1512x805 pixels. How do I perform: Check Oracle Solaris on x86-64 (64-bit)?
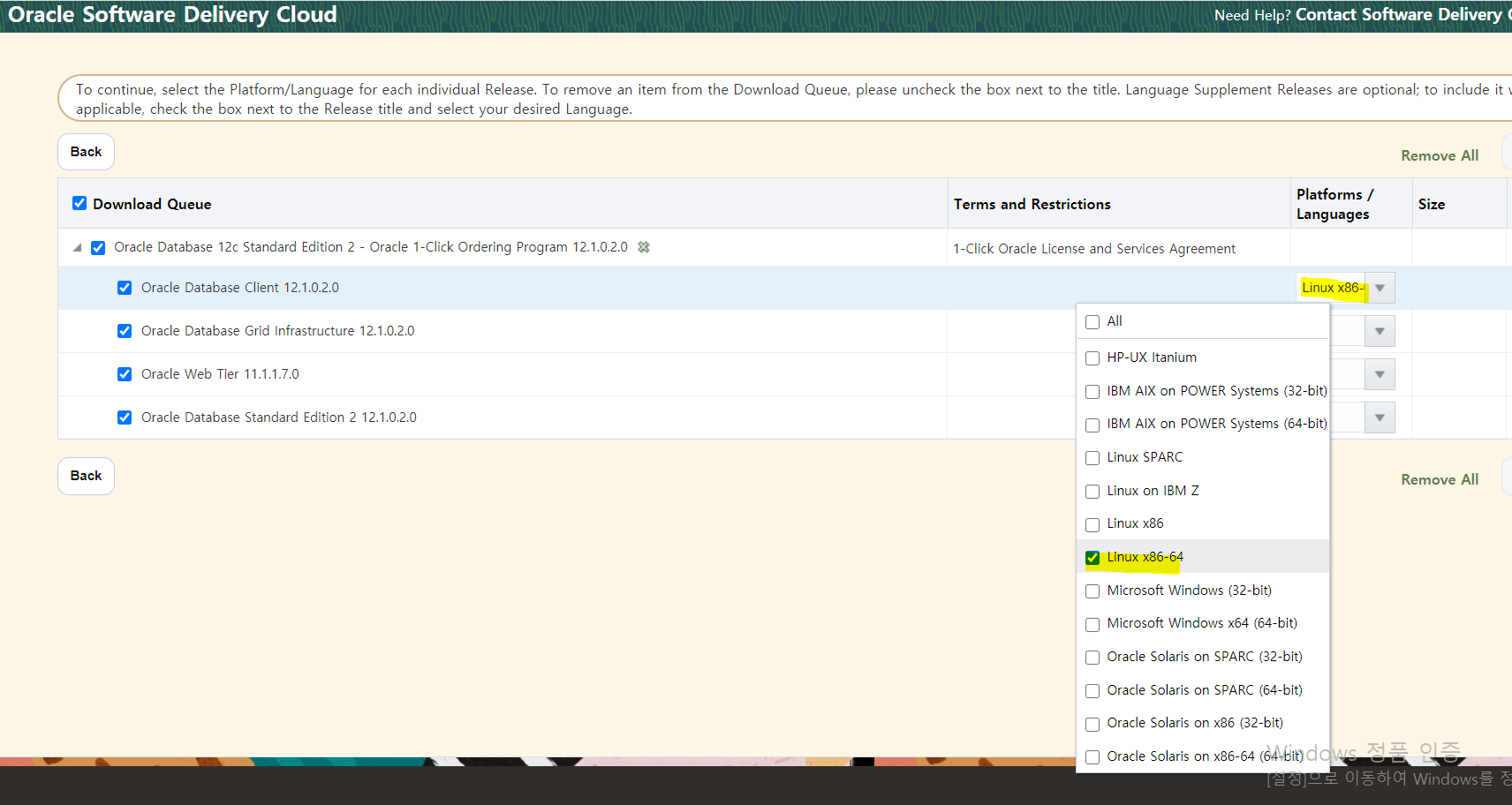click(1092, 757)
